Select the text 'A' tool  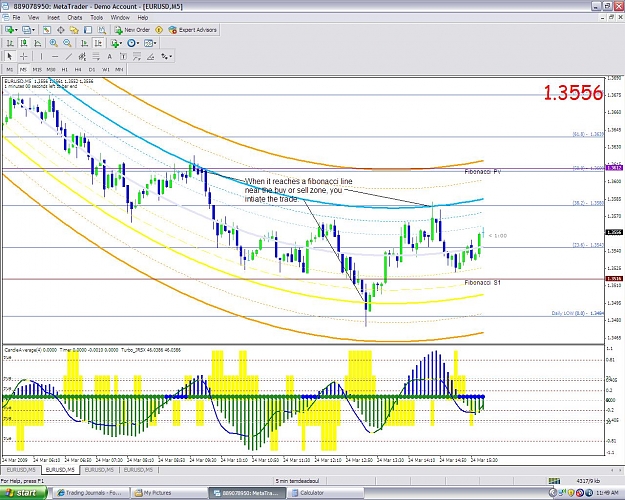pyautogui.click(x=110, y=56)
